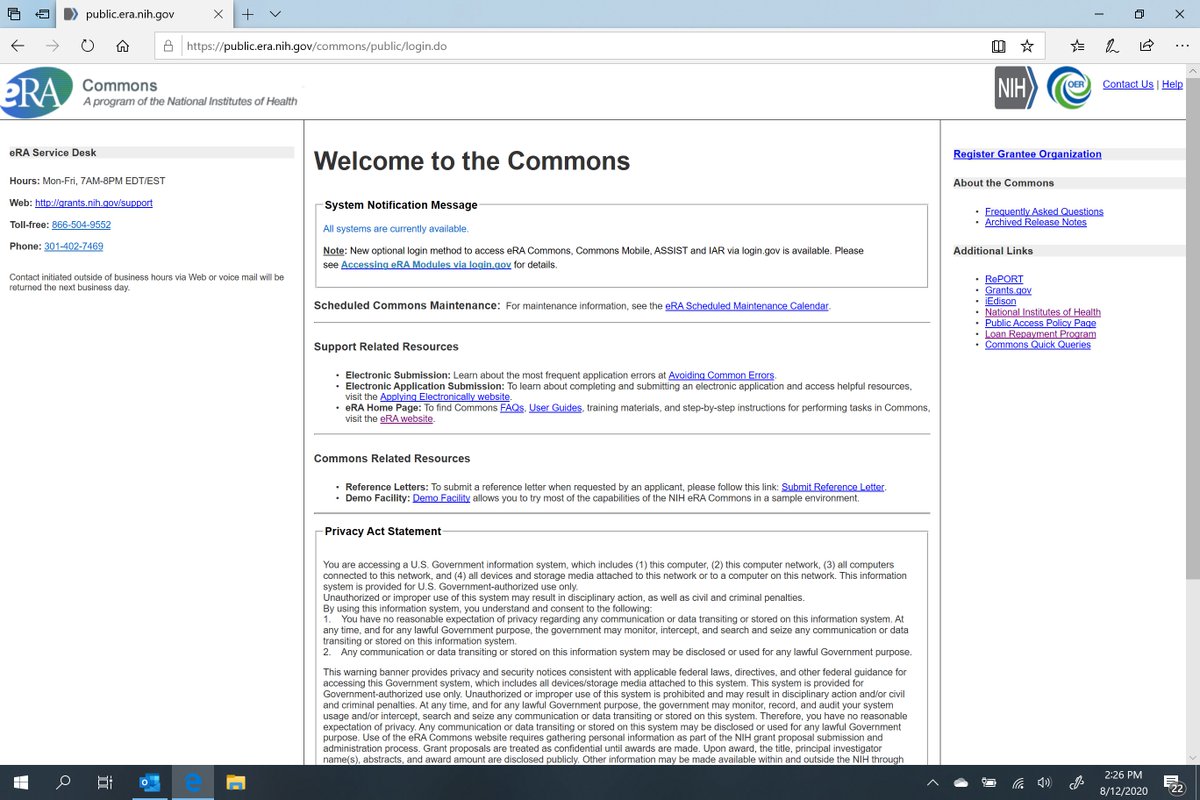Click the eRA Commons logo

36,93
